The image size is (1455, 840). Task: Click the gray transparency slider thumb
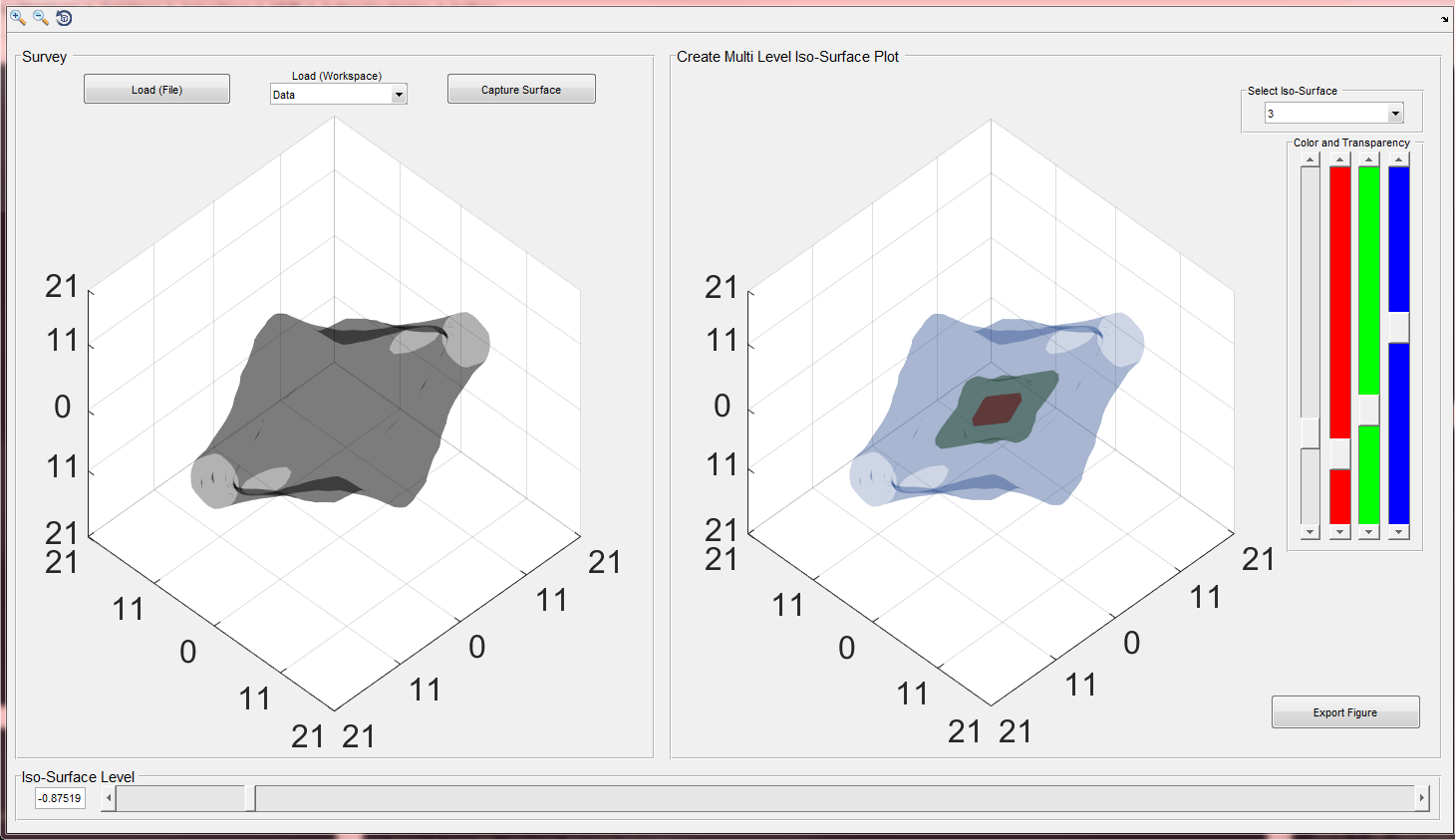[x=1310, y=433]
